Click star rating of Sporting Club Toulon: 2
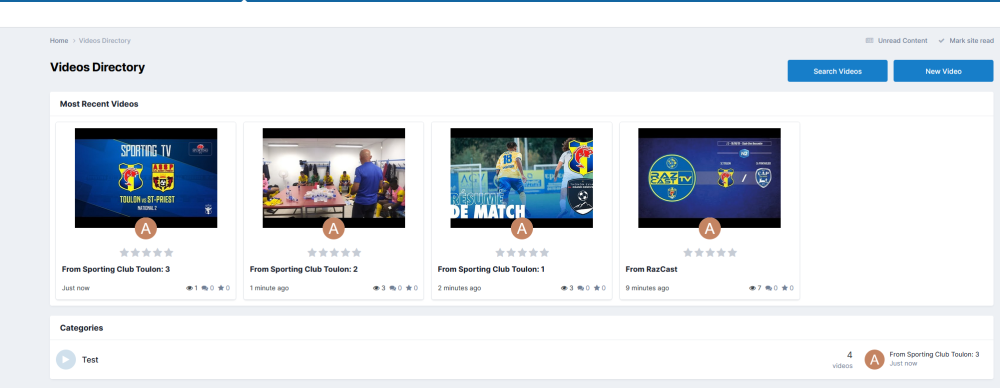This screenshot has height=388, width=1000. click(334, 253)
